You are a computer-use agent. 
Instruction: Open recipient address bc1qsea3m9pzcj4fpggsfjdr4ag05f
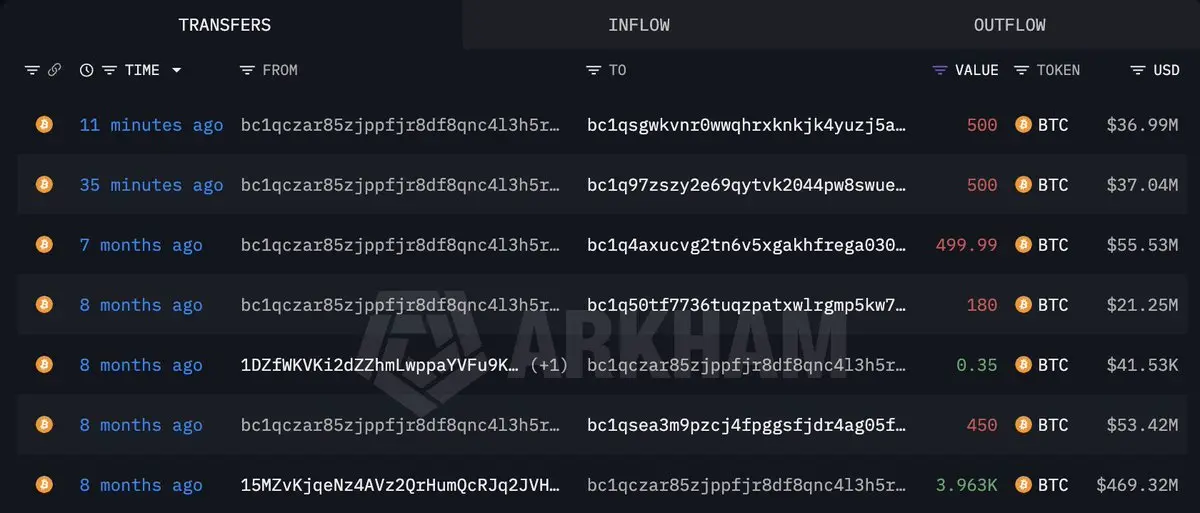(x=747, y=425)
